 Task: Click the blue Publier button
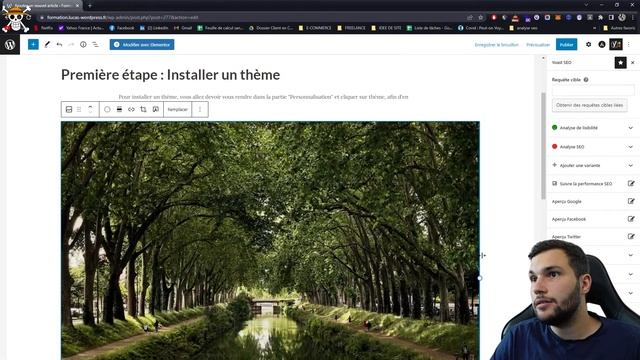coord(567,44)
